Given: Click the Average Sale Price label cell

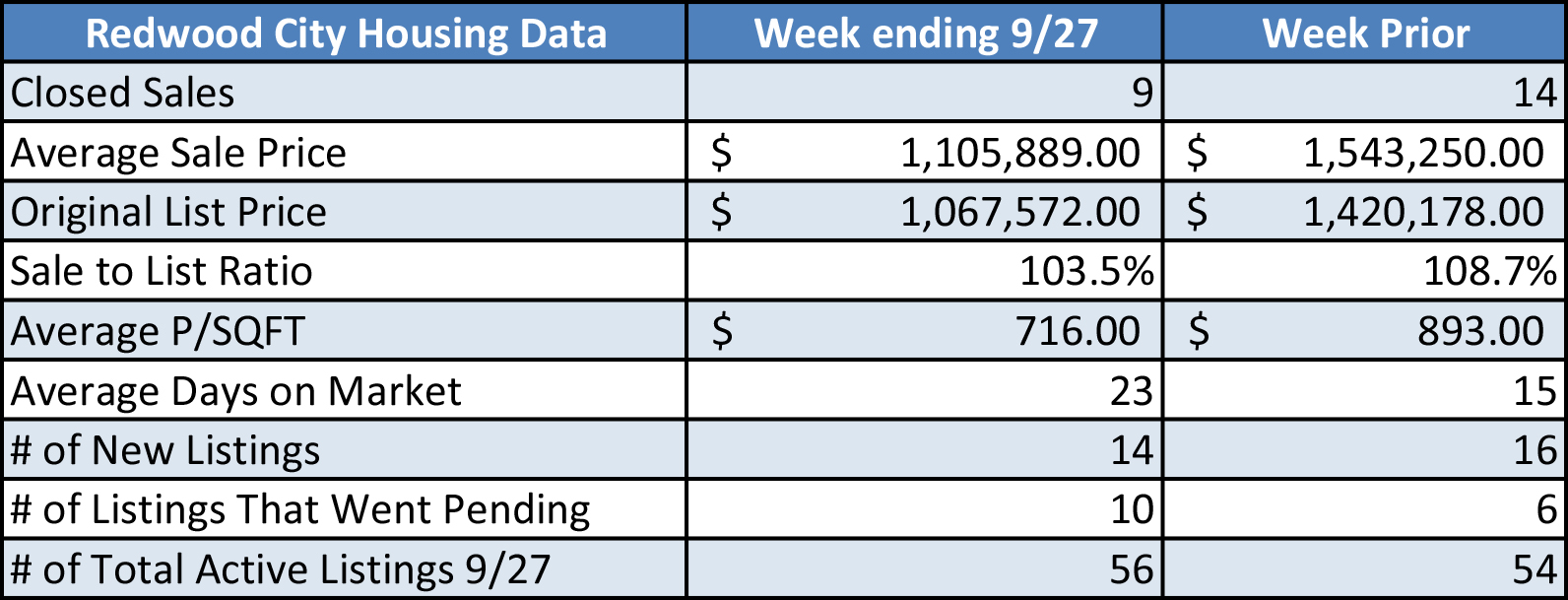Looking at the screenshot, I should click(345, 152).
